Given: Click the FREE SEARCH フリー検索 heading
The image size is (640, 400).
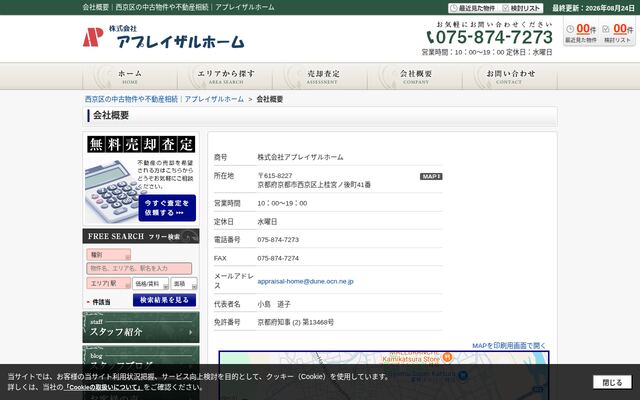Looking at the screenshot, I should [141, 236].
